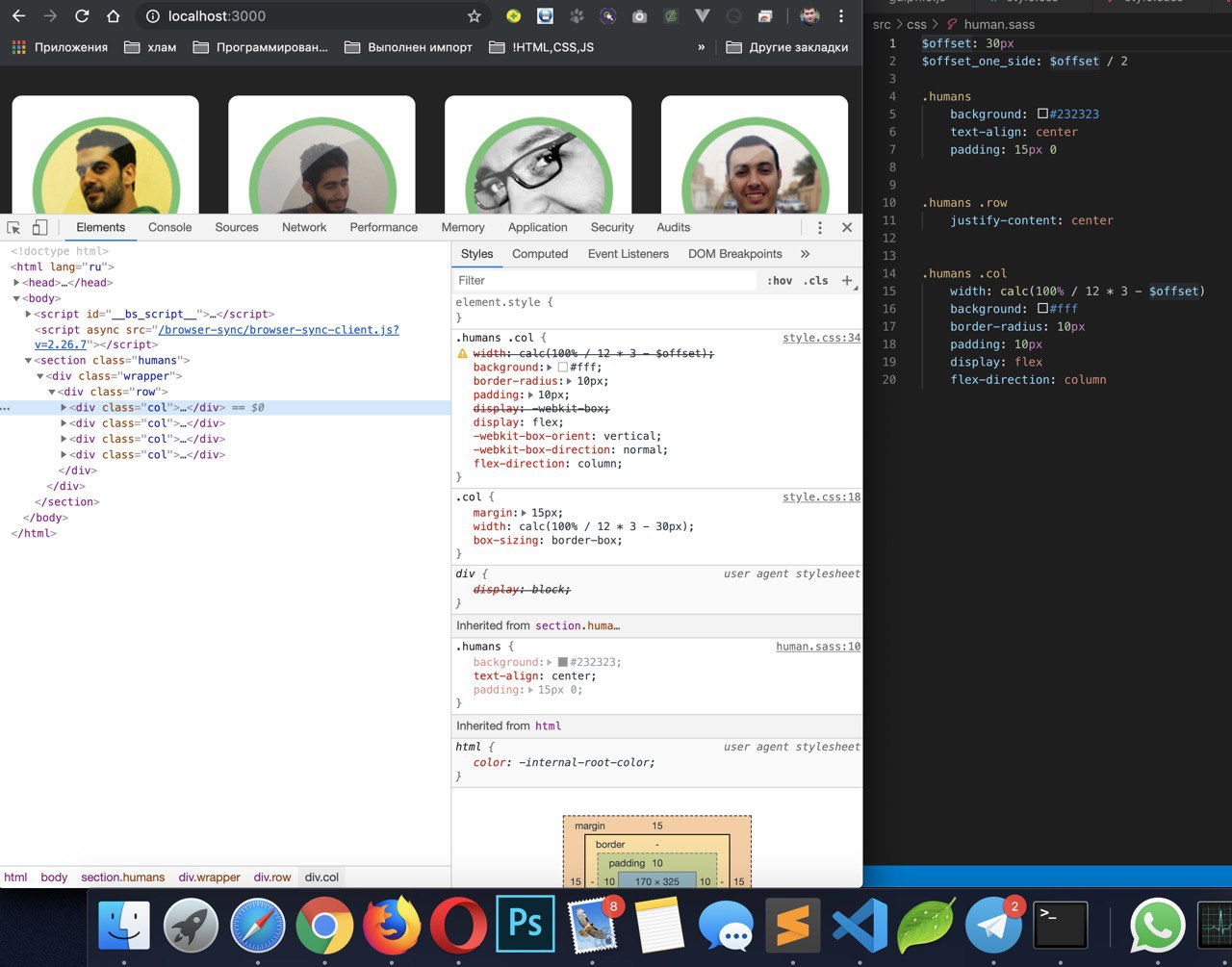Open Chrome's three-dot menu
The image size is (1232, 967).
(841, 16)
